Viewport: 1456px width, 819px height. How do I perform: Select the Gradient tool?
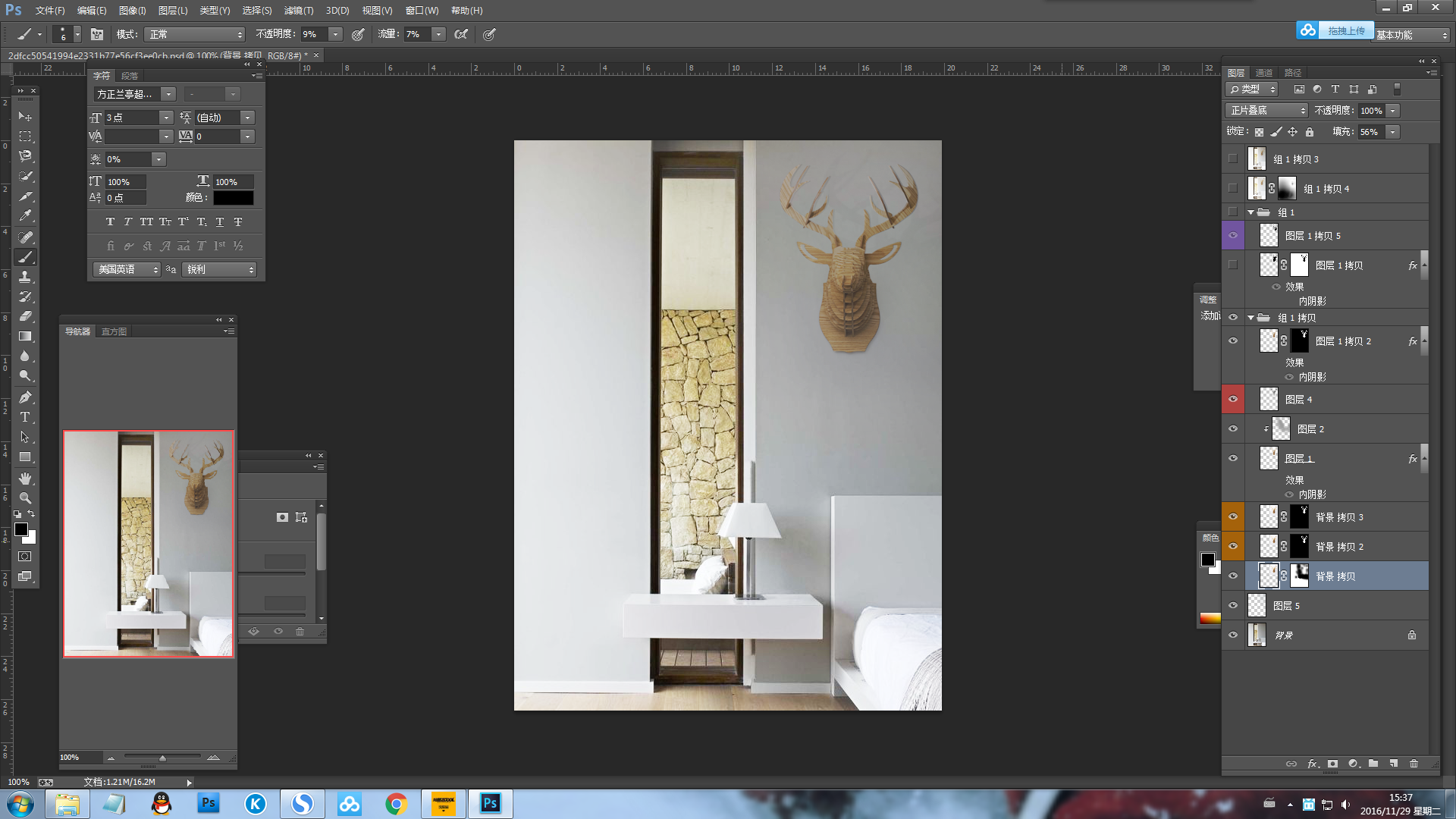tap(25, 336)
